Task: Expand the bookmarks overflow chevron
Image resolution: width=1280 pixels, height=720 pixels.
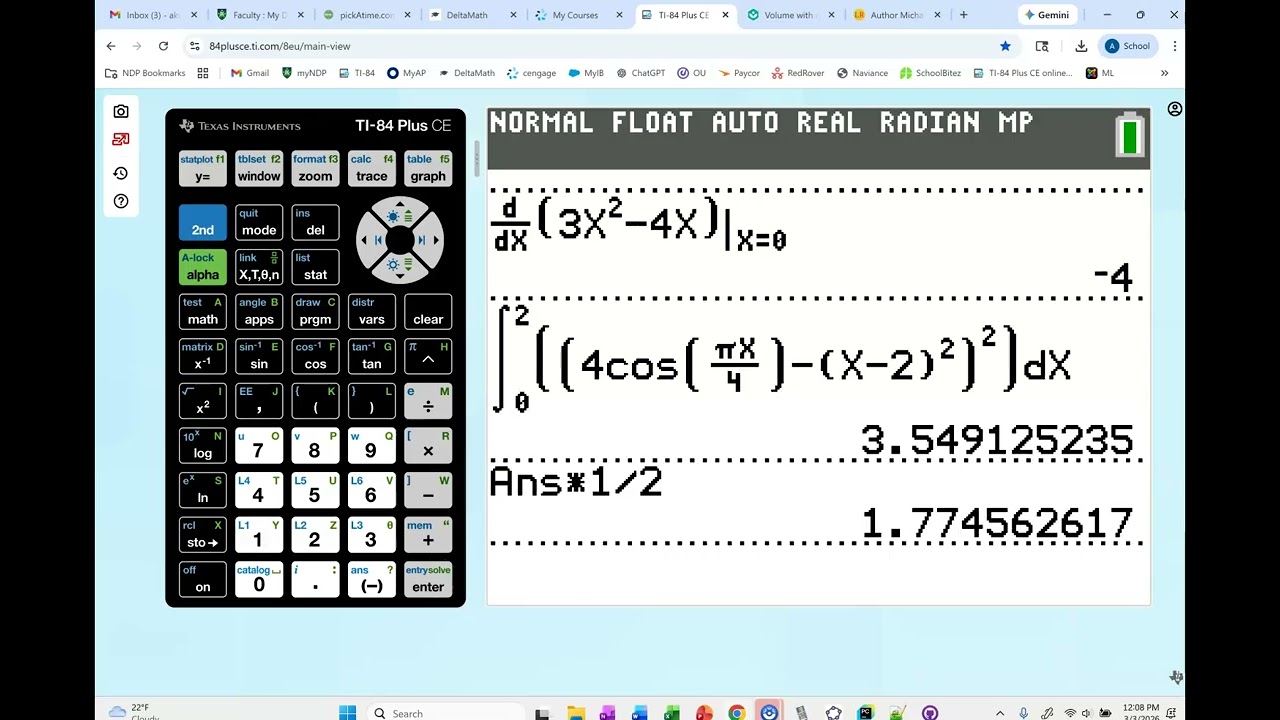Action: coord(1164,73)
